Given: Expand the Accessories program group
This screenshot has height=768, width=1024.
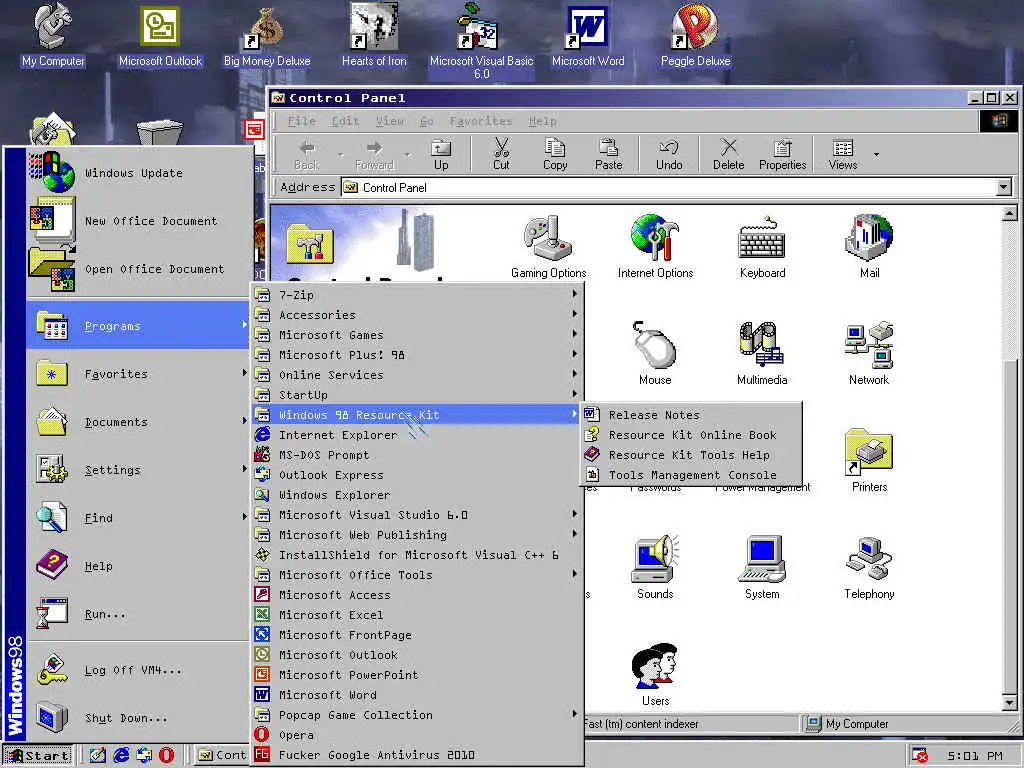Looking at the screenshot, I should tap(417, 315).
